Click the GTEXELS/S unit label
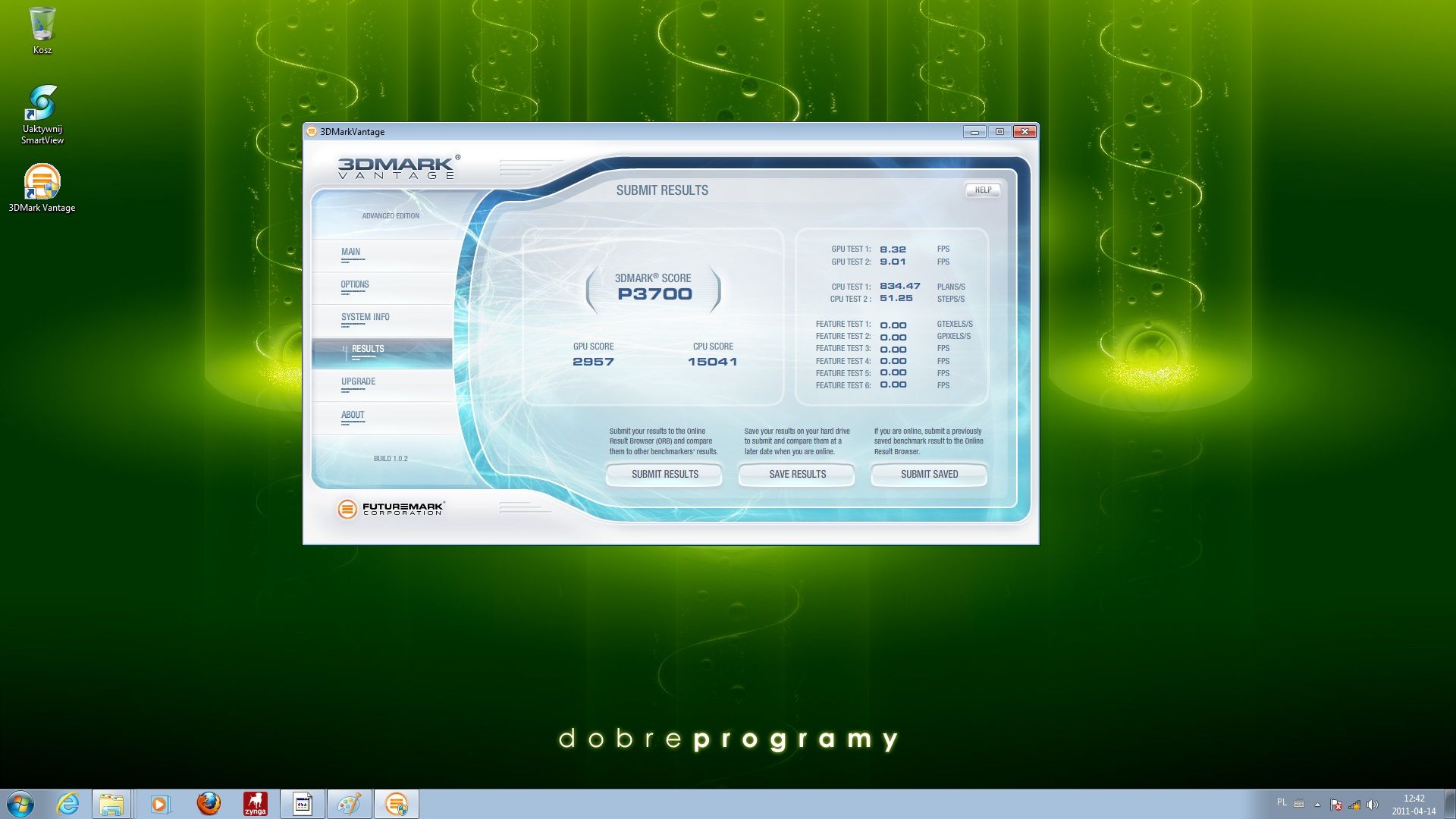This screenshot has height=819, width=1456. [x=954, y=324]
